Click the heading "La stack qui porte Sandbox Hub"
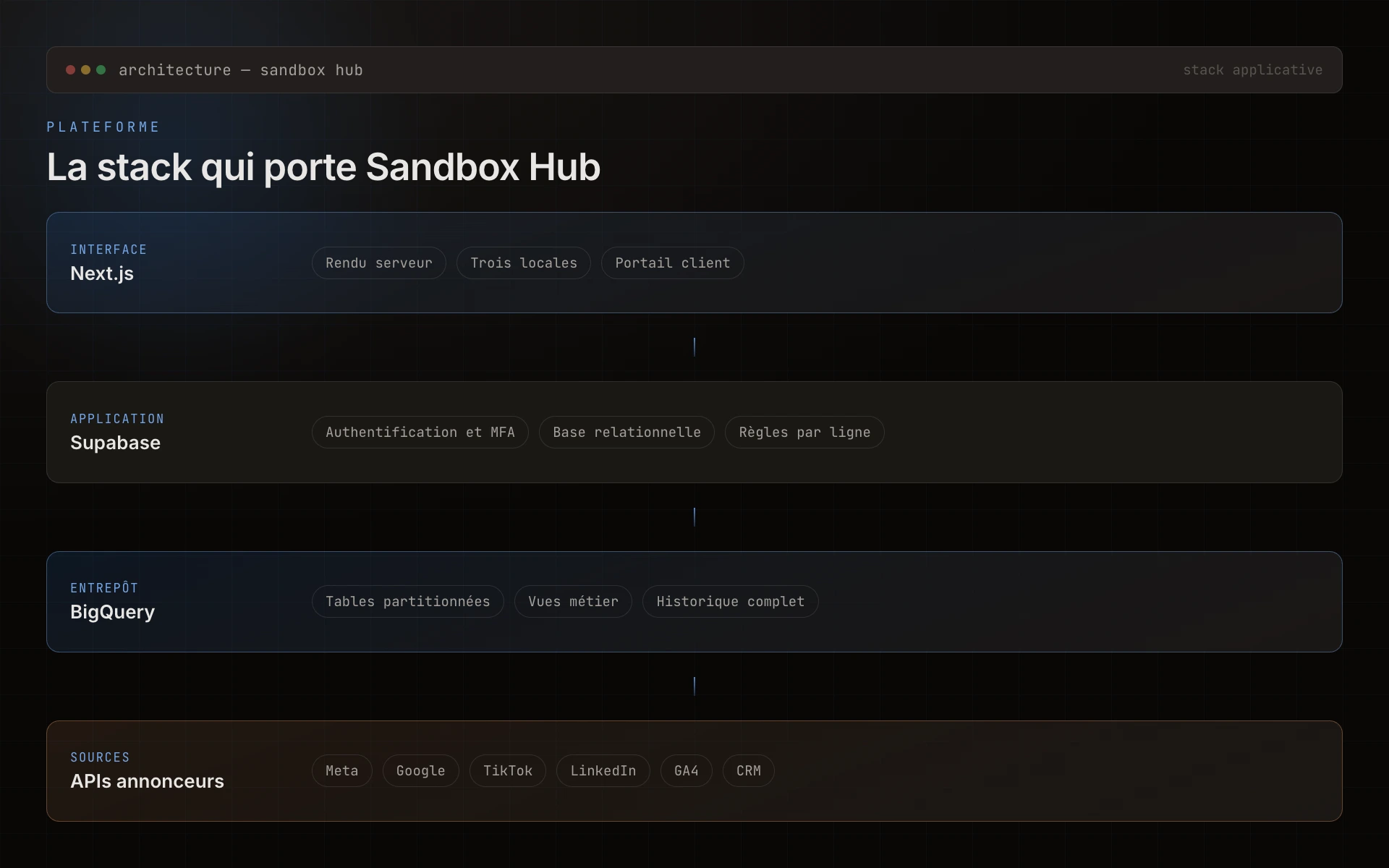The width and height of the screenshot is (1389, 868). (x=323, y=167)
